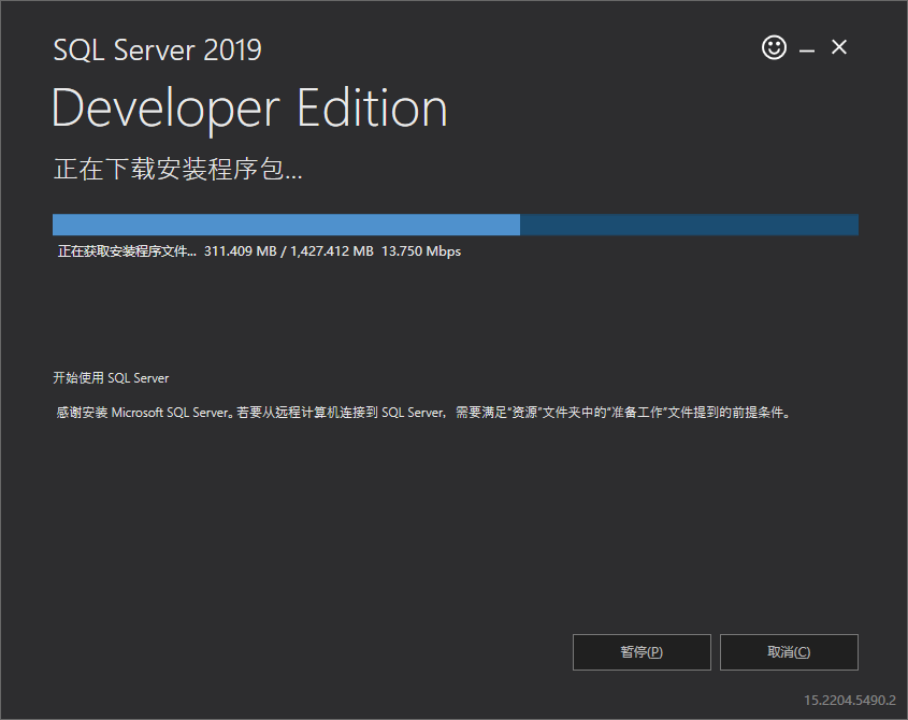Minimize the SQL Server installer window

[807, 51]
